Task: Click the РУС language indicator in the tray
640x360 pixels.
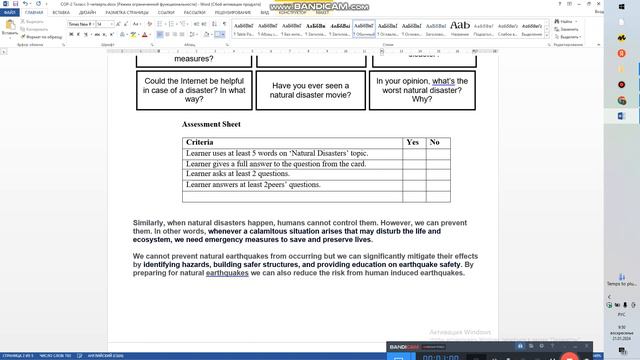Action: (x=621, y=315)
